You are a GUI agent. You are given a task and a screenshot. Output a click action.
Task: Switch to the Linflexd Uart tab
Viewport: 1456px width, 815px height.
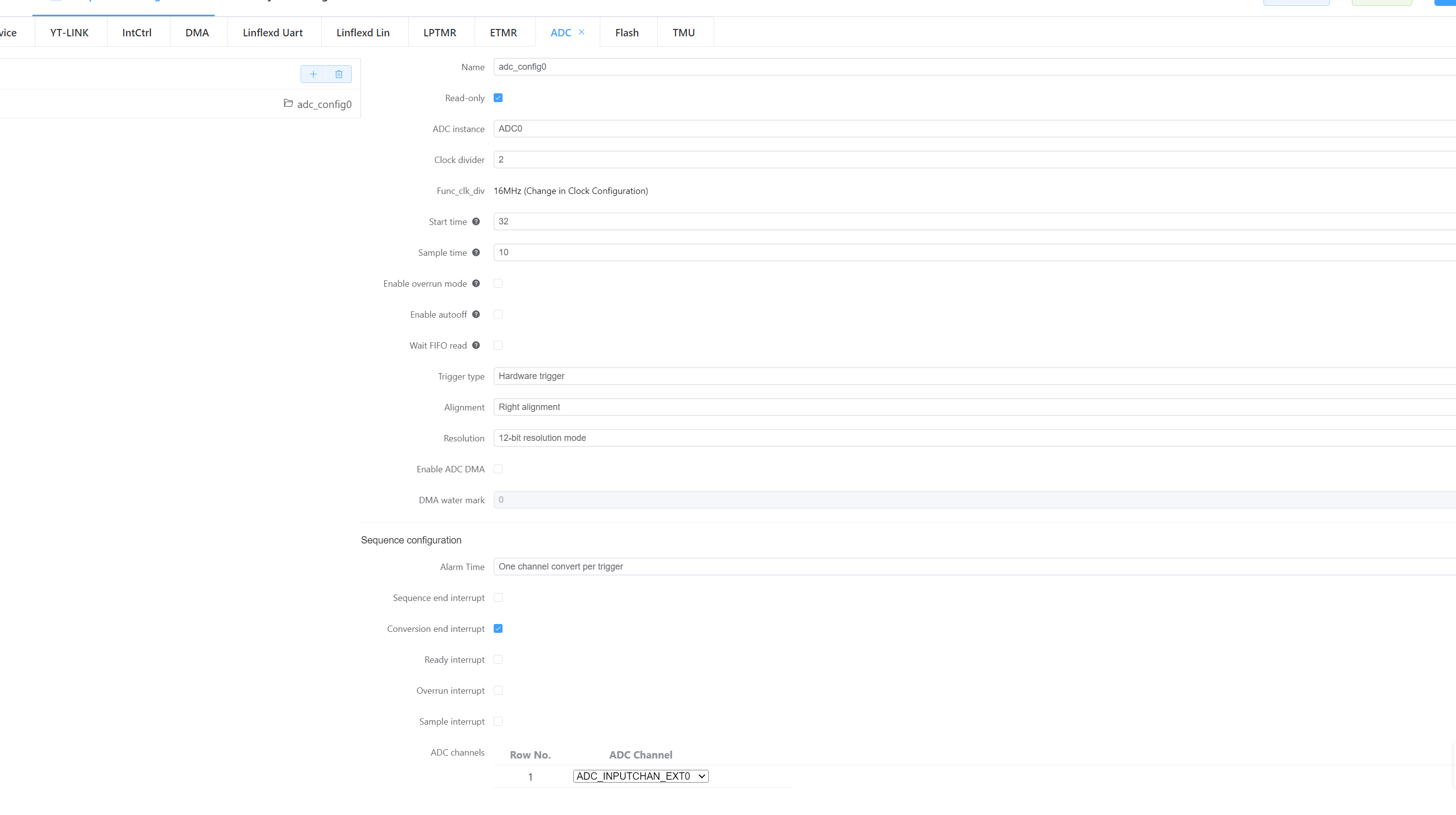tap(273, 33)
